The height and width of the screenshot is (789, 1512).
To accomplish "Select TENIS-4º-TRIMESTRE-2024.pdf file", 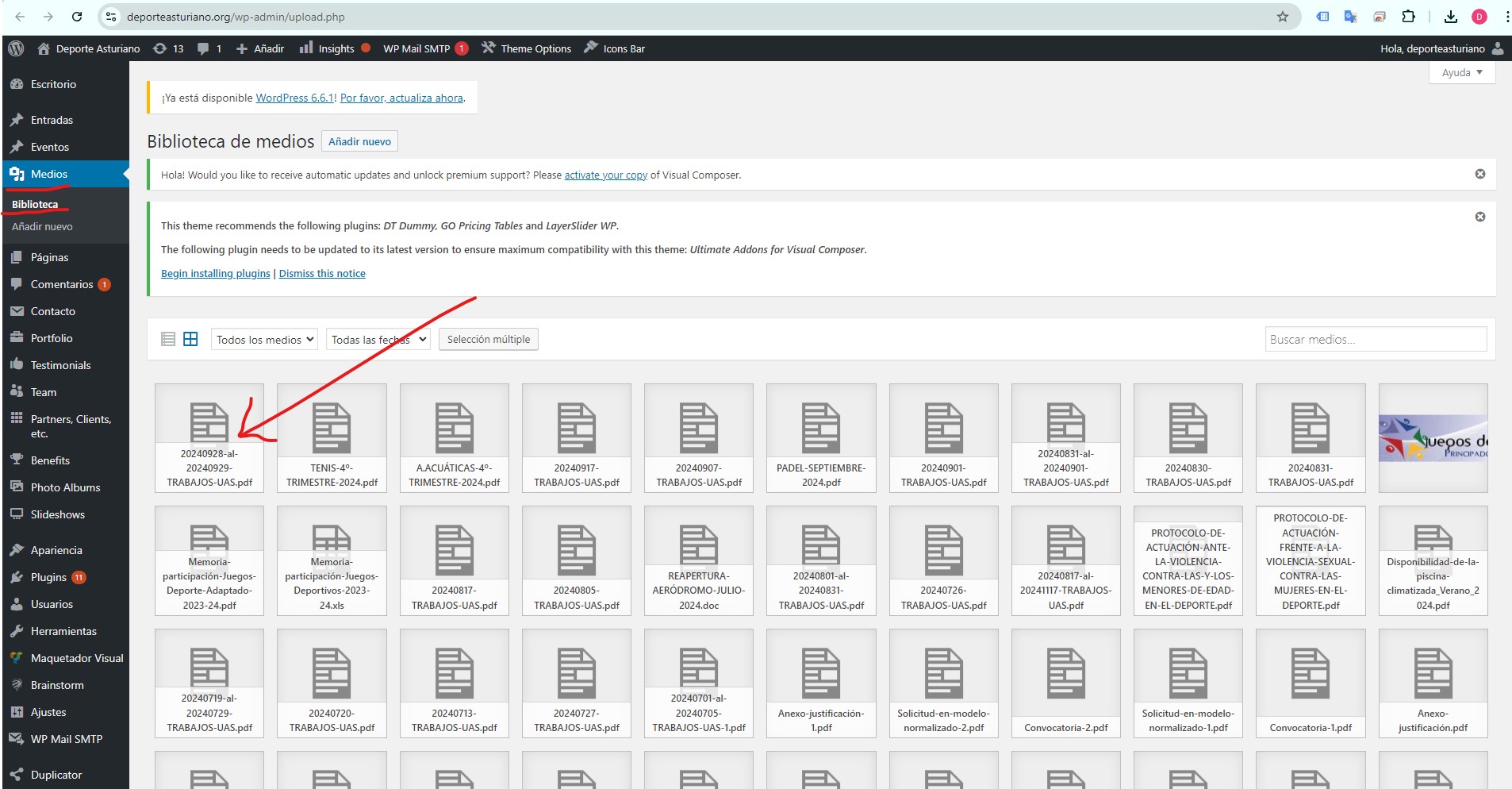I will pos(332,438).
